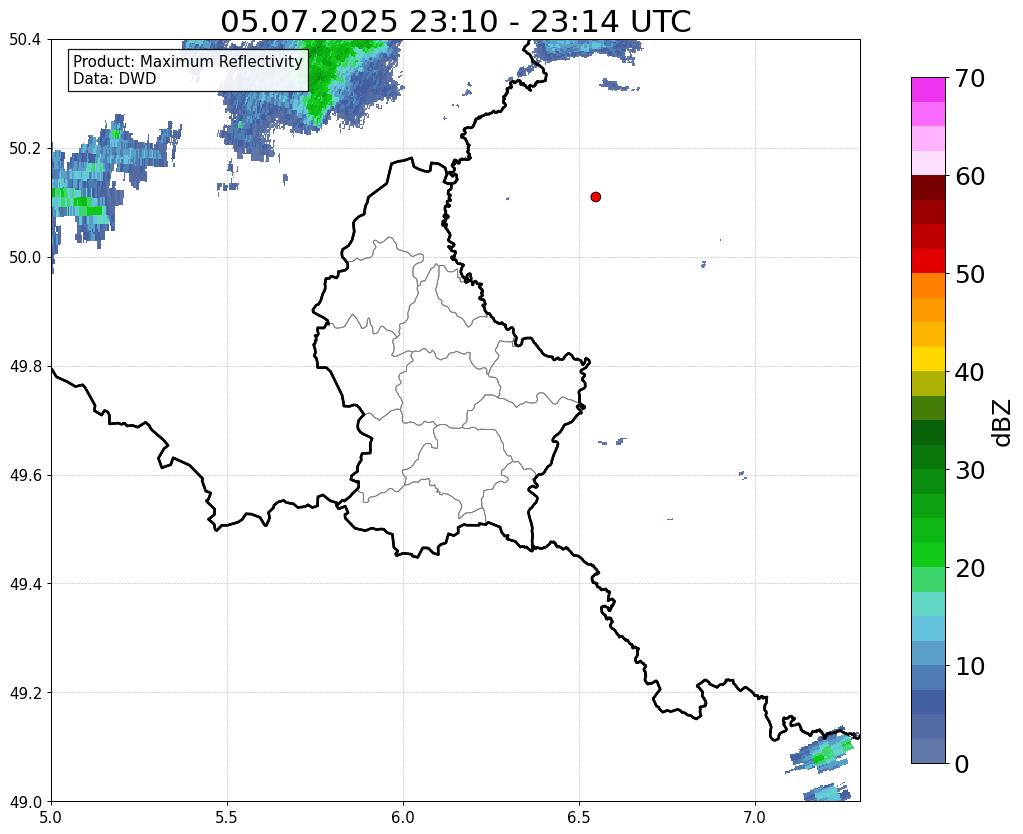Click the longitude axis label 5.0

pos(51,818)
